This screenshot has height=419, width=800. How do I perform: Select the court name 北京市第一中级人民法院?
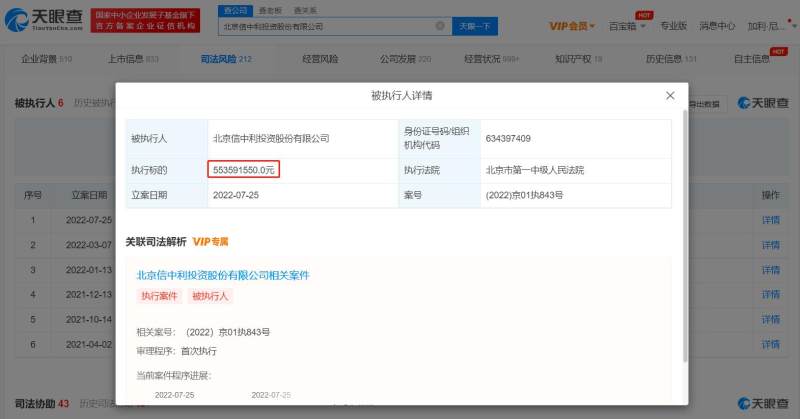535,170
